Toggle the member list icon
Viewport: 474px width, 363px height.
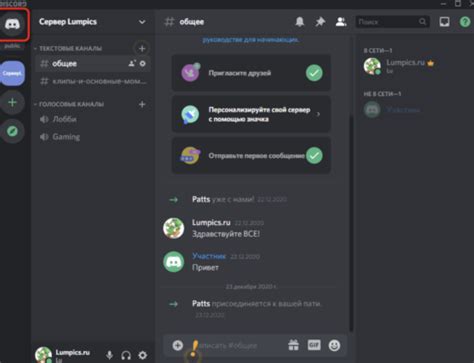tap(341, 22)
